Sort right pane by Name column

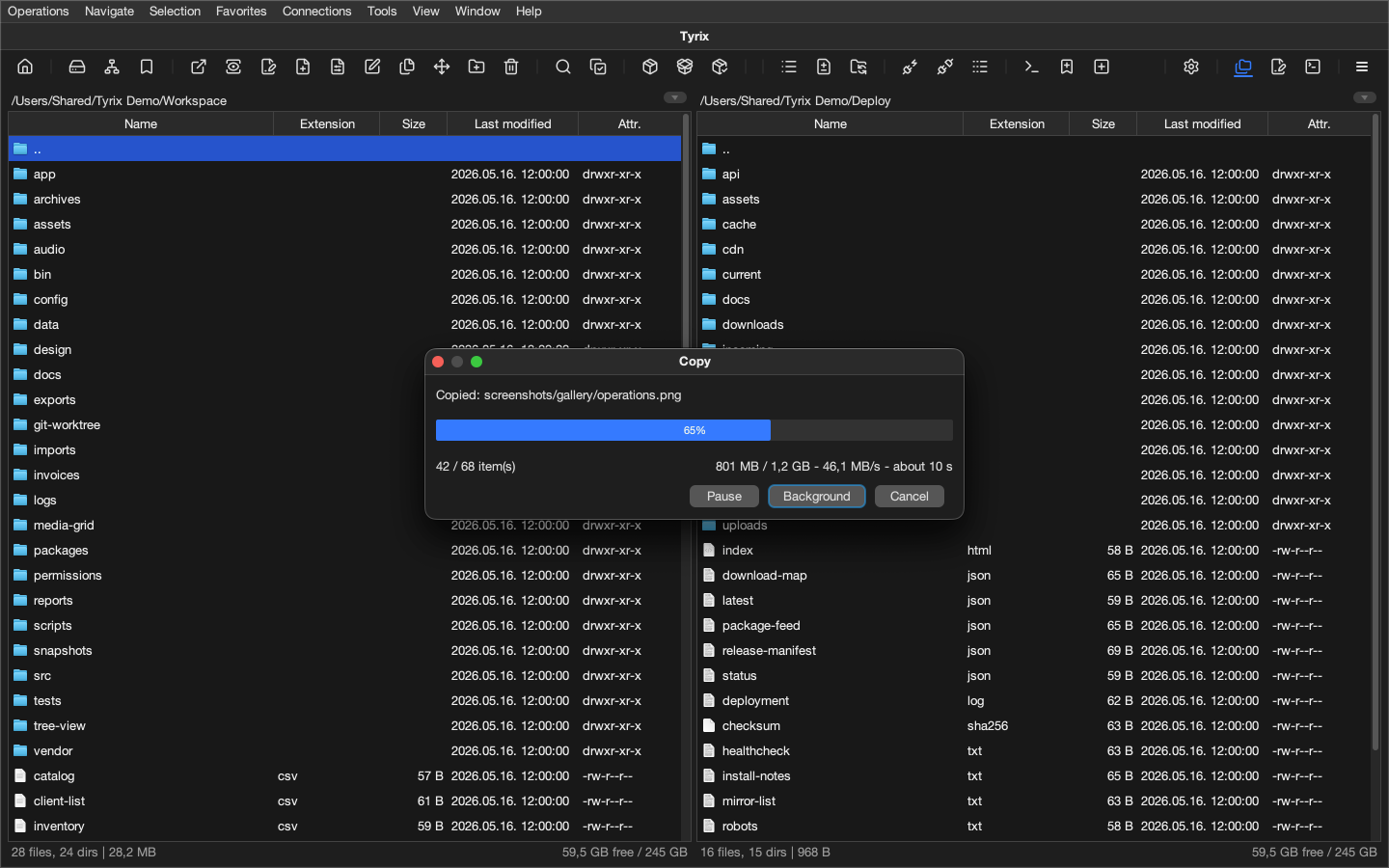point(831,123)
